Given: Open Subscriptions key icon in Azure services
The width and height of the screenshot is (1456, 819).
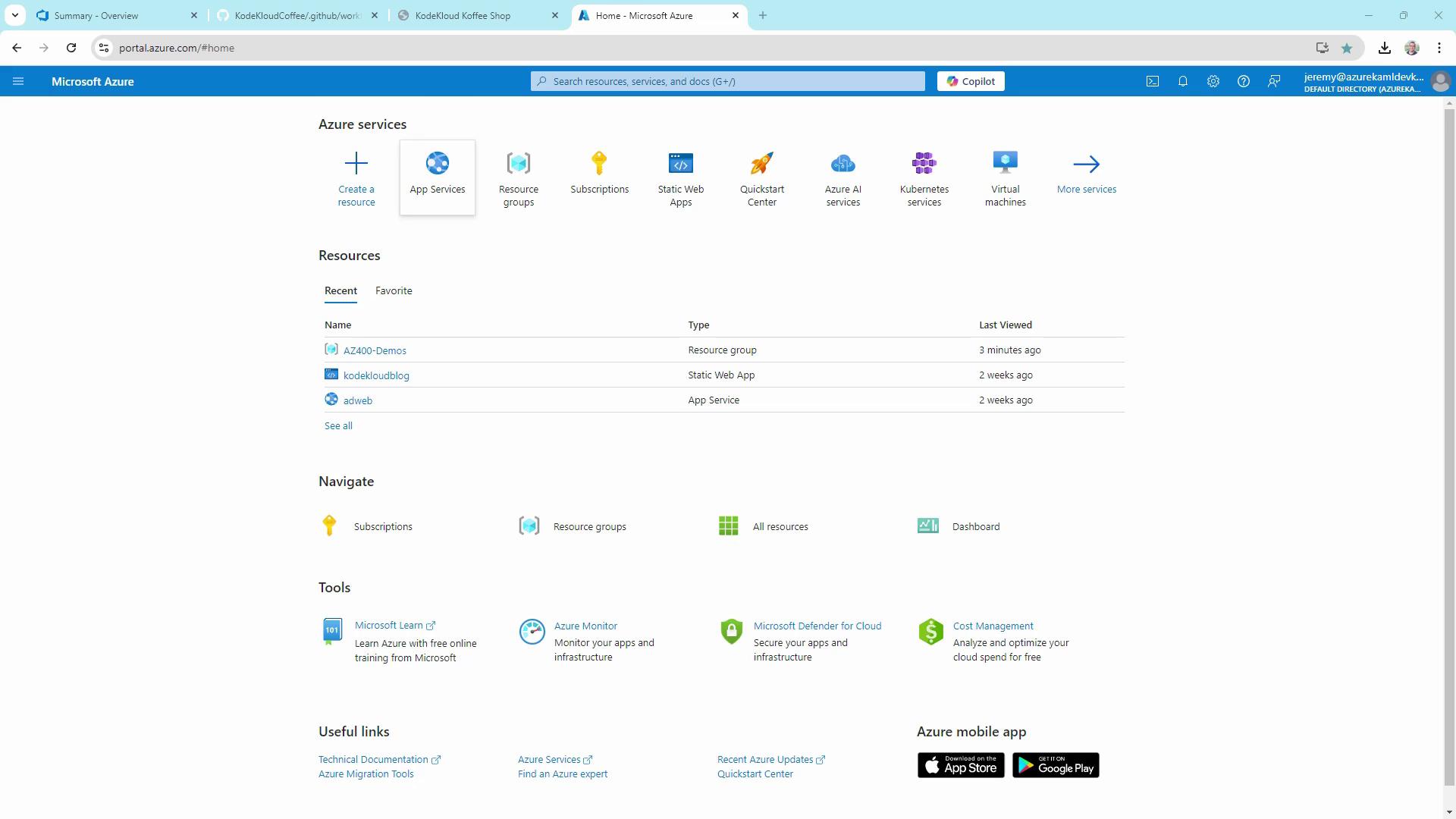Looking at the screenshot, I should (599, 163).
